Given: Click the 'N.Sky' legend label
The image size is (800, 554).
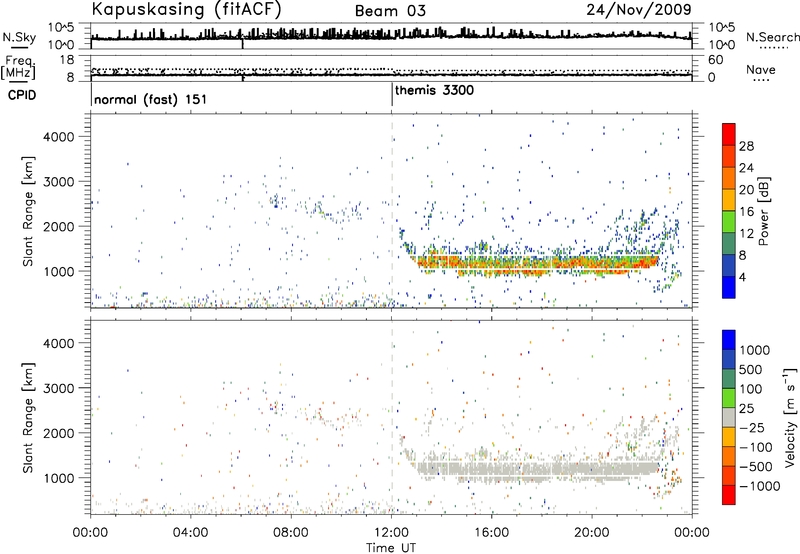Looking at the screenshot, I should (x=19, y=37).
